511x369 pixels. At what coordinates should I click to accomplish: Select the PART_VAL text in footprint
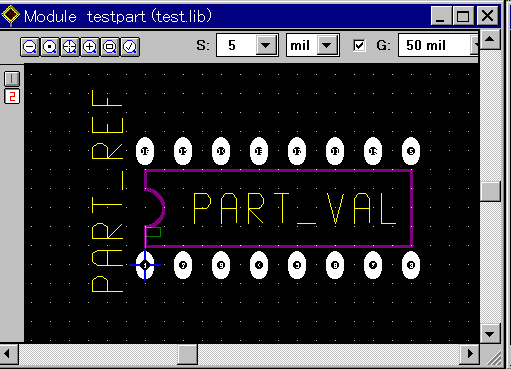pyautogui.click(x=295, y=208)
